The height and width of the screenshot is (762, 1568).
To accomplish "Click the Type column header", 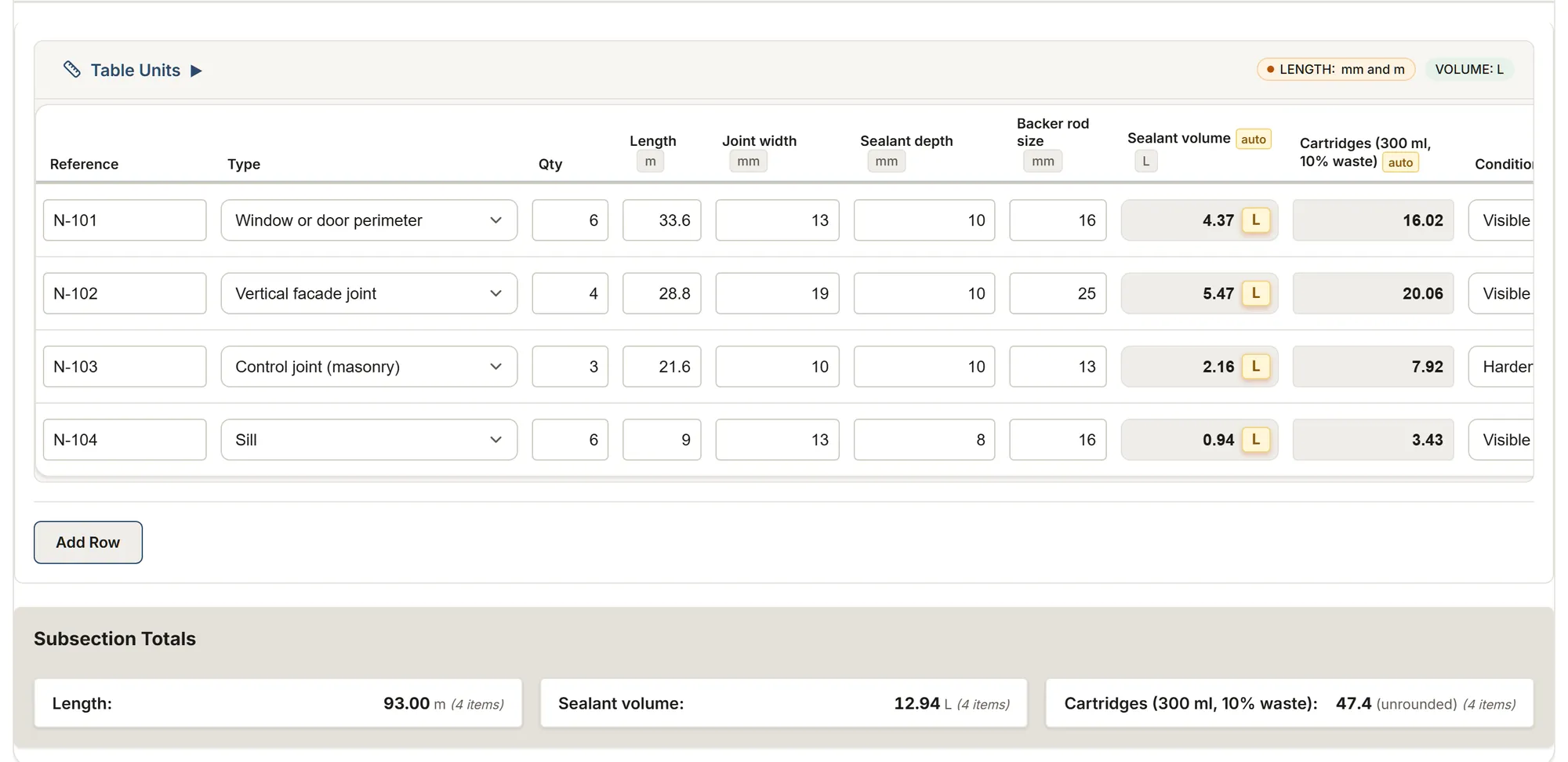I will (244, 164).
